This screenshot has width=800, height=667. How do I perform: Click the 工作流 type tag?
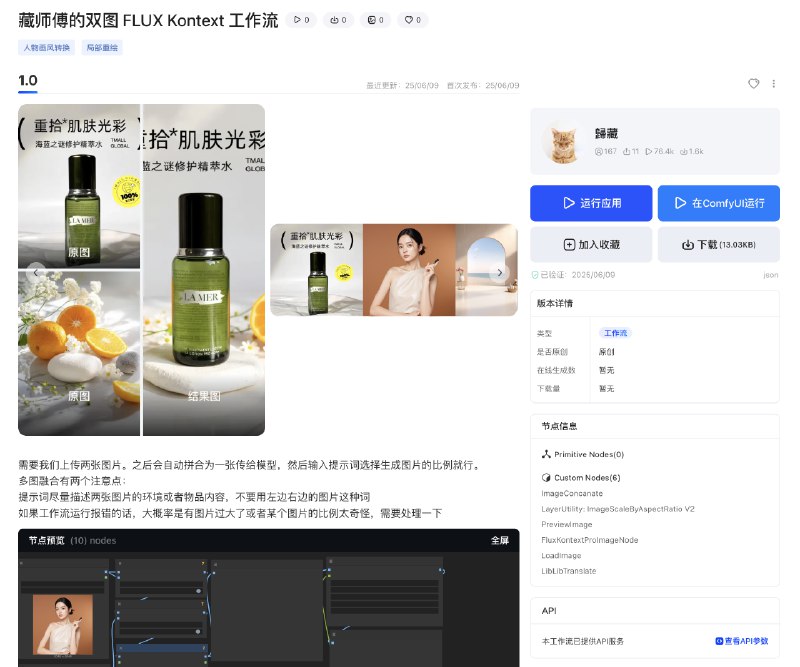point(615,333)
